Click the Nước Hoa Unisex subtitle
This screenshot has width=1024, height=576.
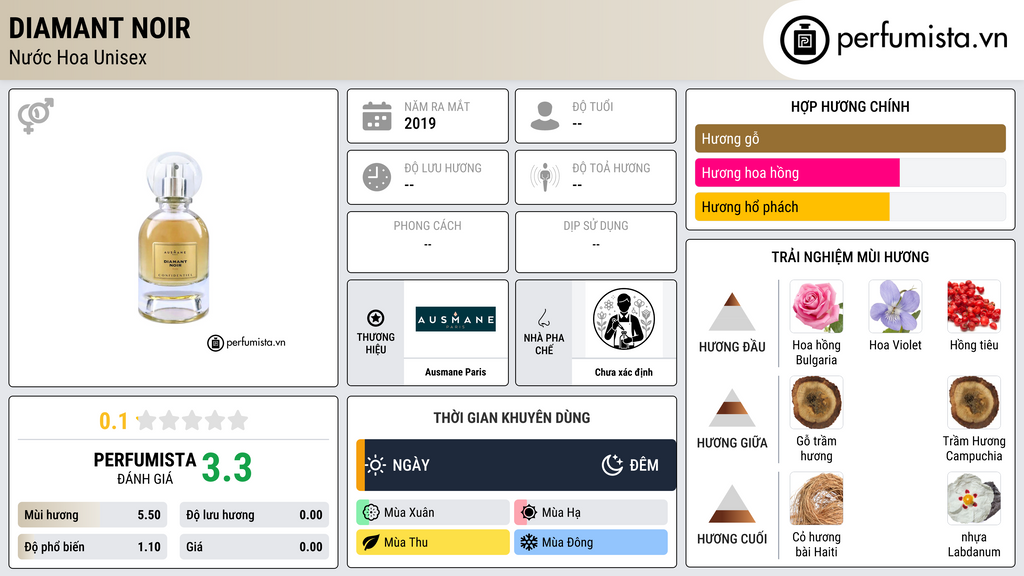pyautogui.click(x=78, y=57)
